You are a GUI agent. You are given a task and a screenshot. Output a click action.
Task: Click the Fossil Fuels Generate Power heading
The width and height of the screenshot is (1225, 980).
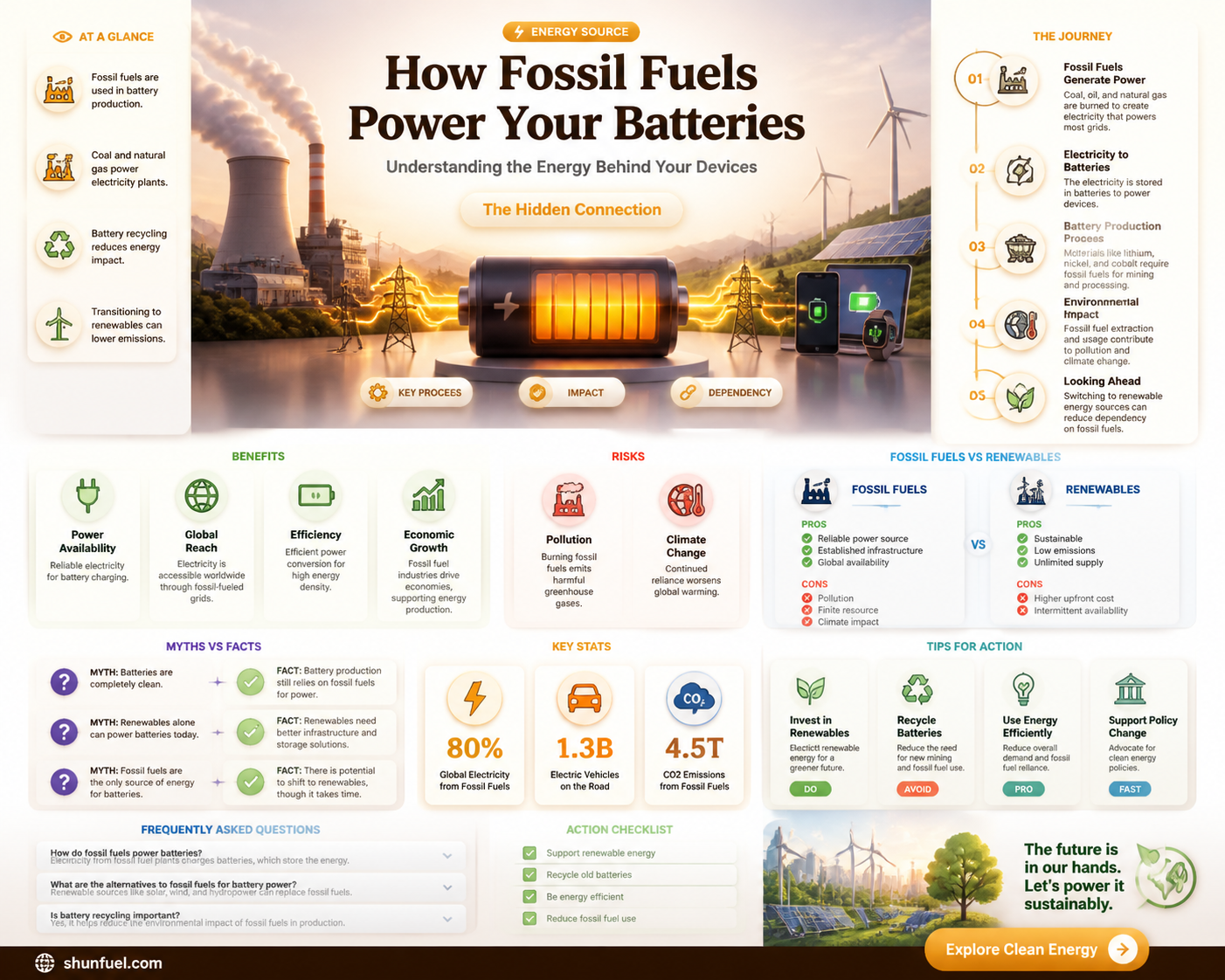coord(1104,73)
